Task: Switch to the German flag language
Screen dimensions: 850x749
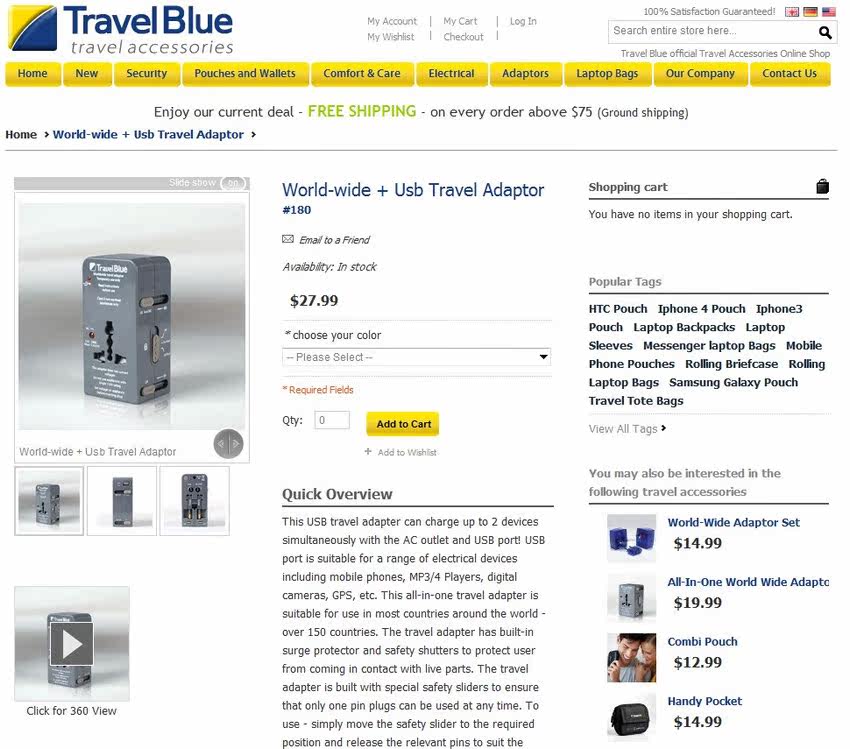Action: (810, 12)
